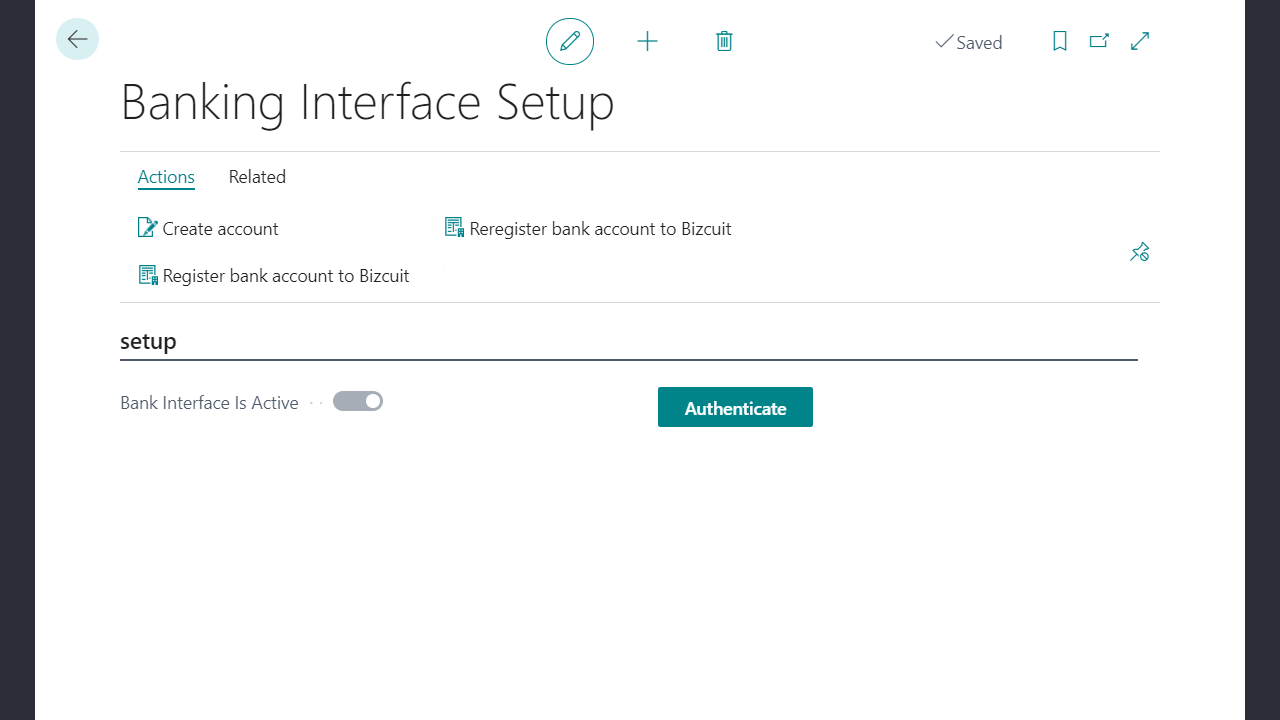Click the trash can delete icon
The height and width of the screenshot is (720, 1280).
point(725,42)
